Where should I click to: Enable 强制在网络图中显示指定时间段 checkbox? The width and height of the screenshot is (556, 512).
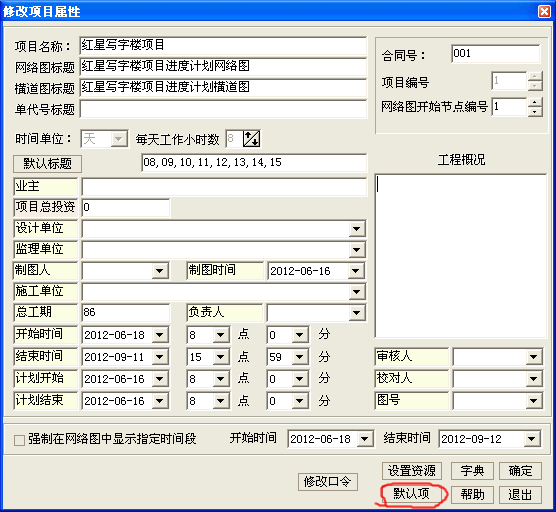19,440
